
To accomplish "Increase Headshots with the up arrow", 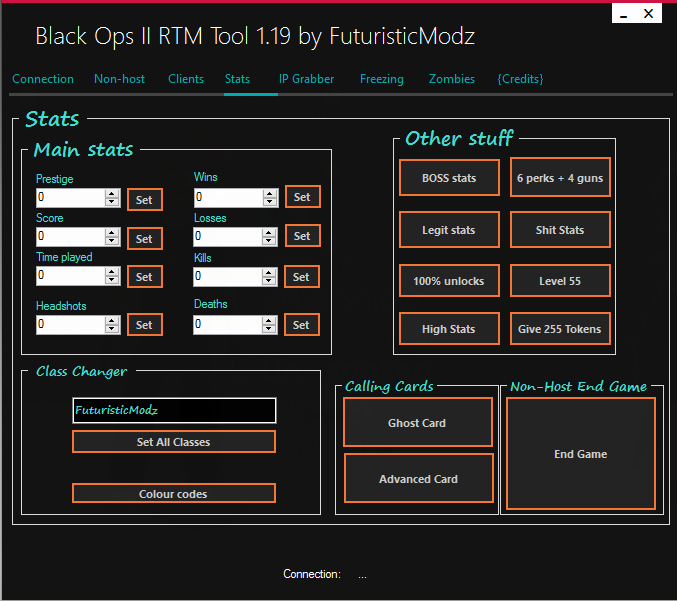I will click(x=112, y=320).
